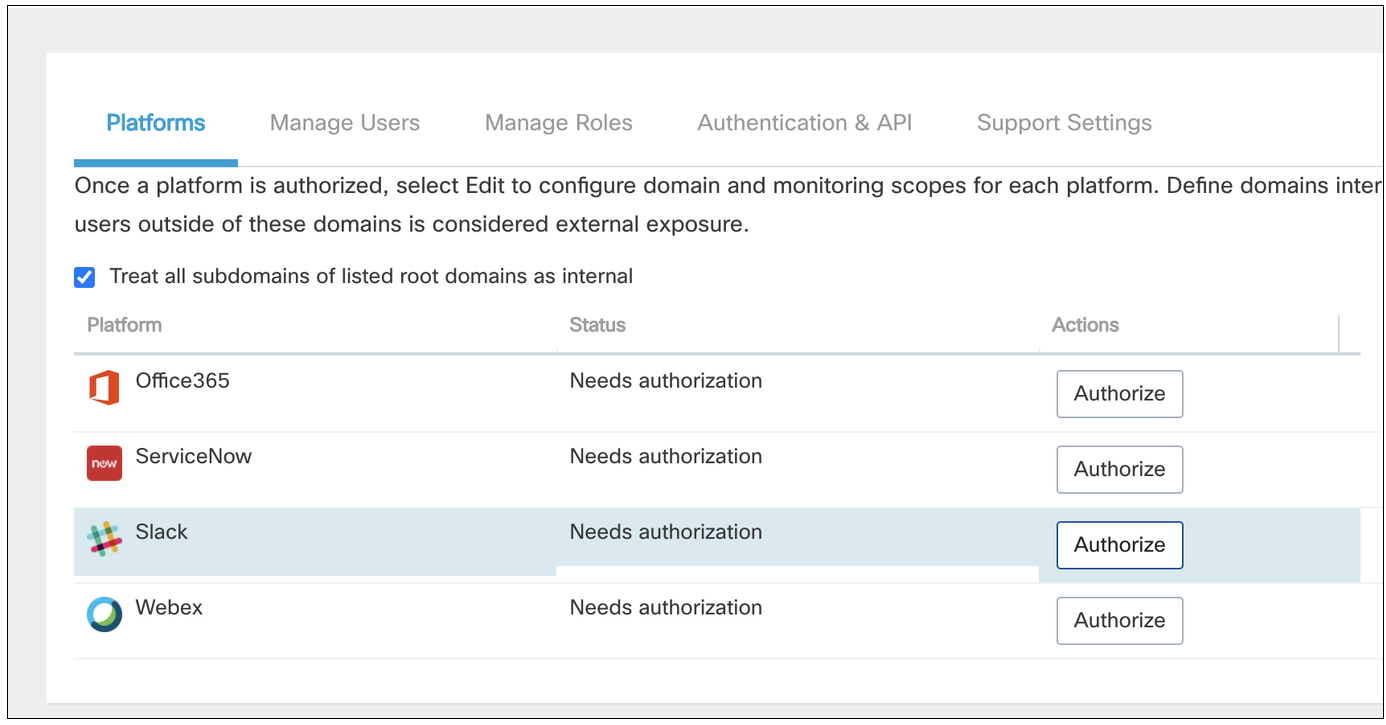
Task: Click the Platform column header
Action: point(125,325)
